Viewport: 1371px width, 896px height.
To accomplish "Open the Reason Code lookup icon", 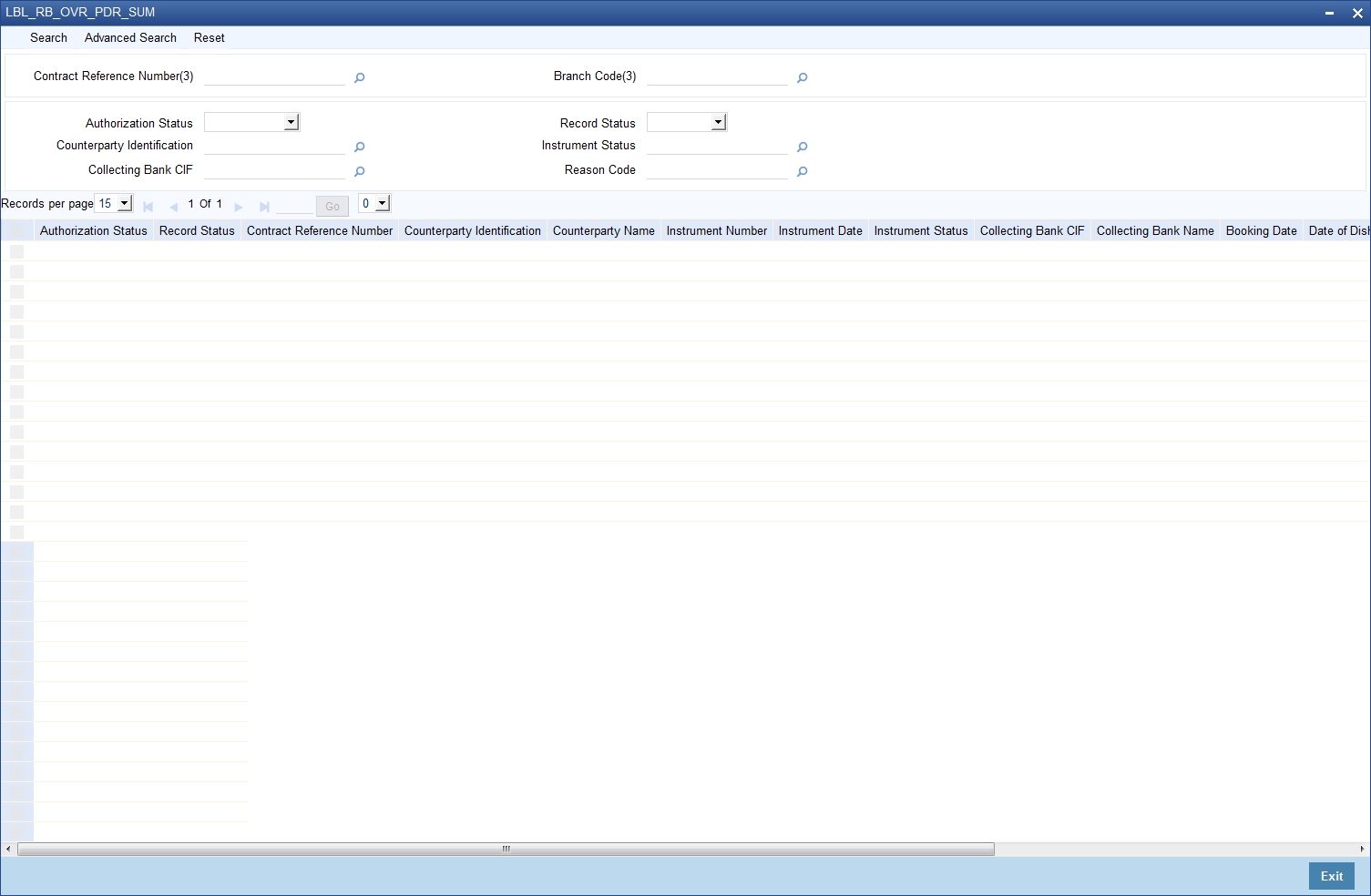I will (802, 171).
